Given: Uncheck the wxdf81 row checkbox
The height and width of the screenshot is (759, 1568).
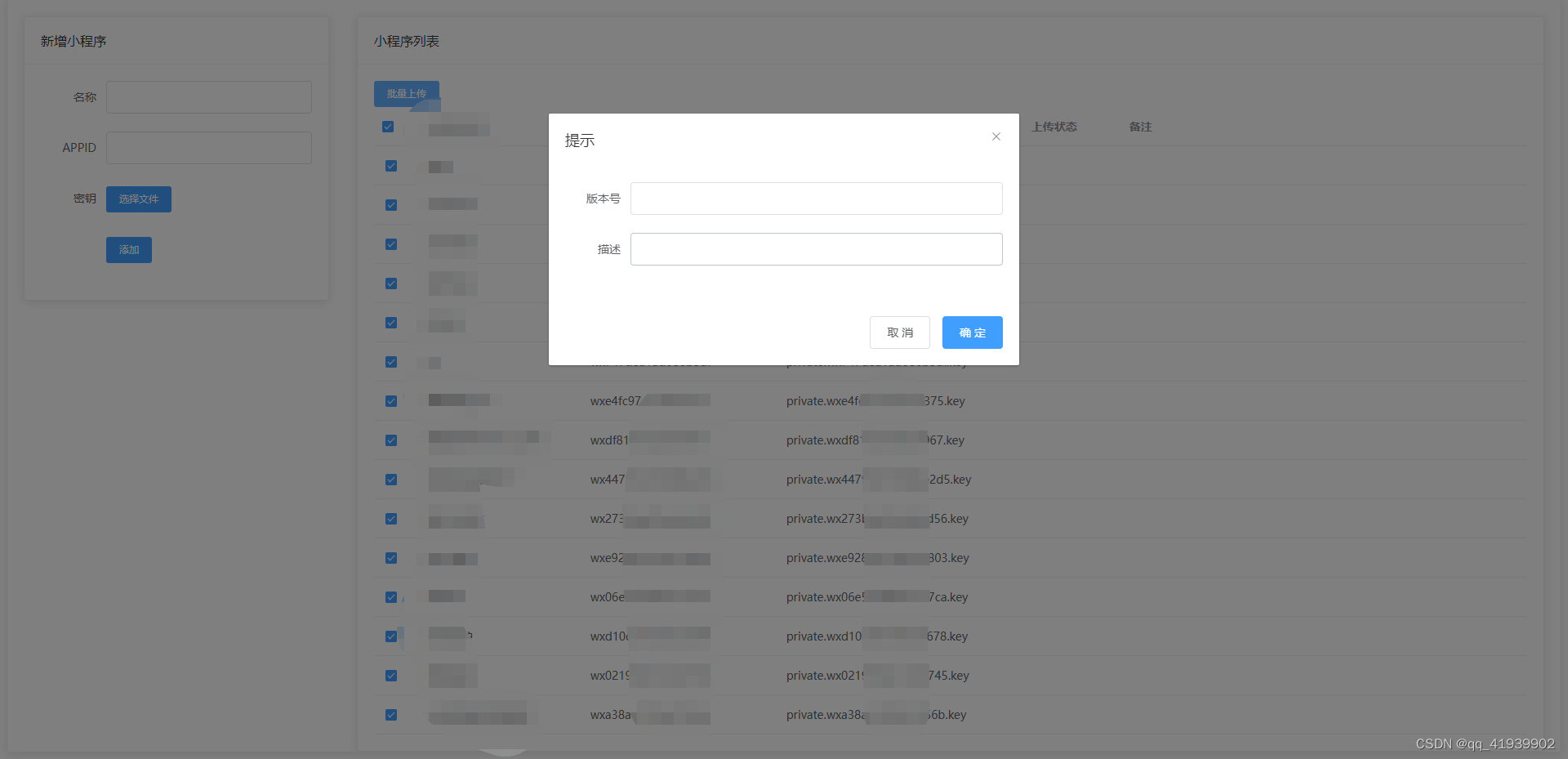Looking at the screenshot, I should click(391, 440).
